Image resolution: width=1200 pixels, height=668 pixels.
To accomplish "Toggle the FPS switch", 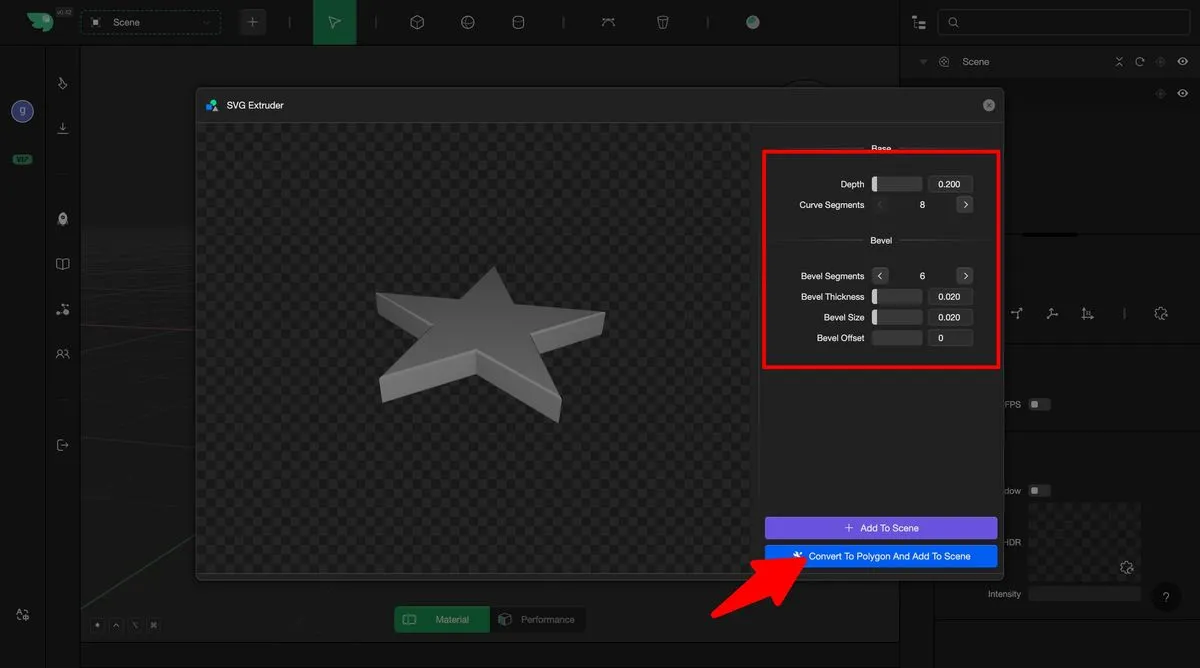I will pos(1040,404).
